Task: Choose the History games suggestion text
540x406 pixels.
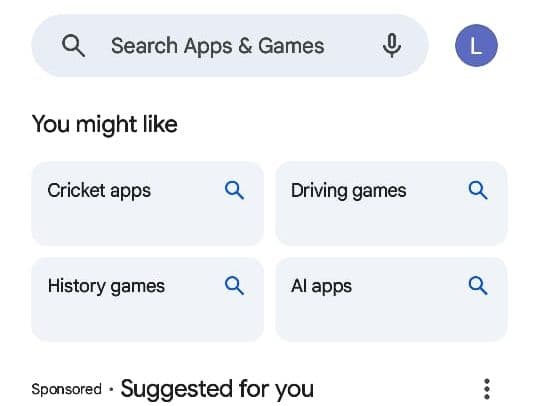Action: (x=106, y=286)
